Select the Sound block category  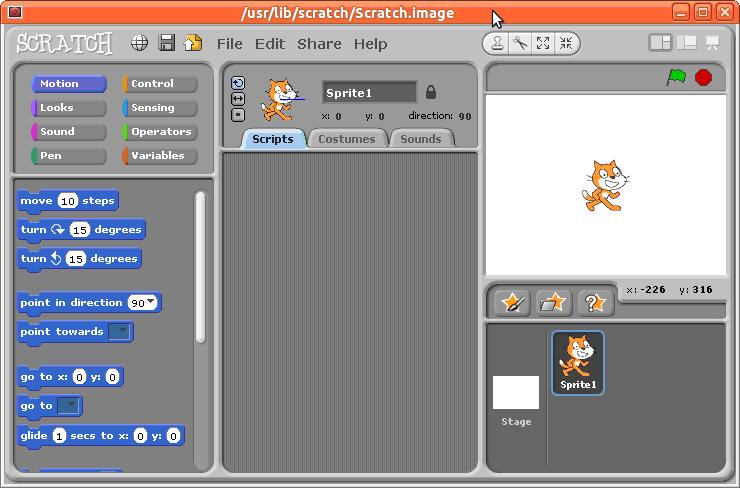click(x=69, y=132)
